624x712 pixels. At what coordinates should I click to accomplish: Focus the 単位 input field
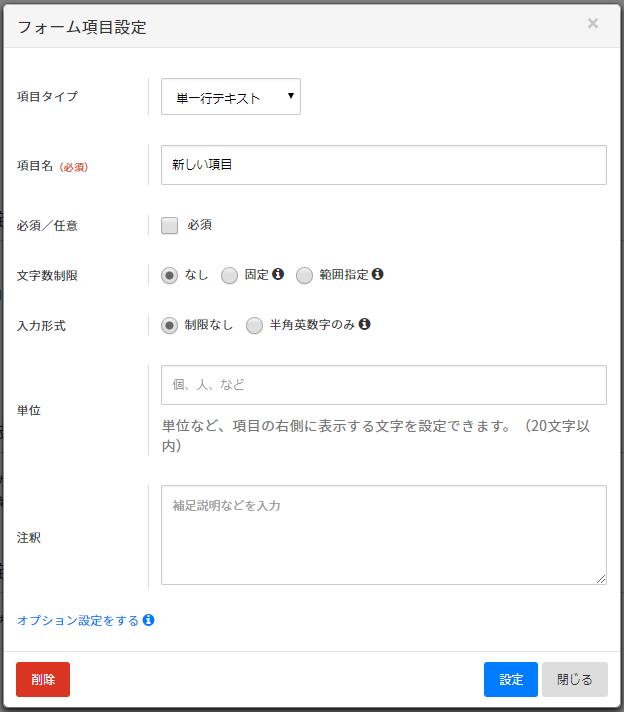point(383,385)
